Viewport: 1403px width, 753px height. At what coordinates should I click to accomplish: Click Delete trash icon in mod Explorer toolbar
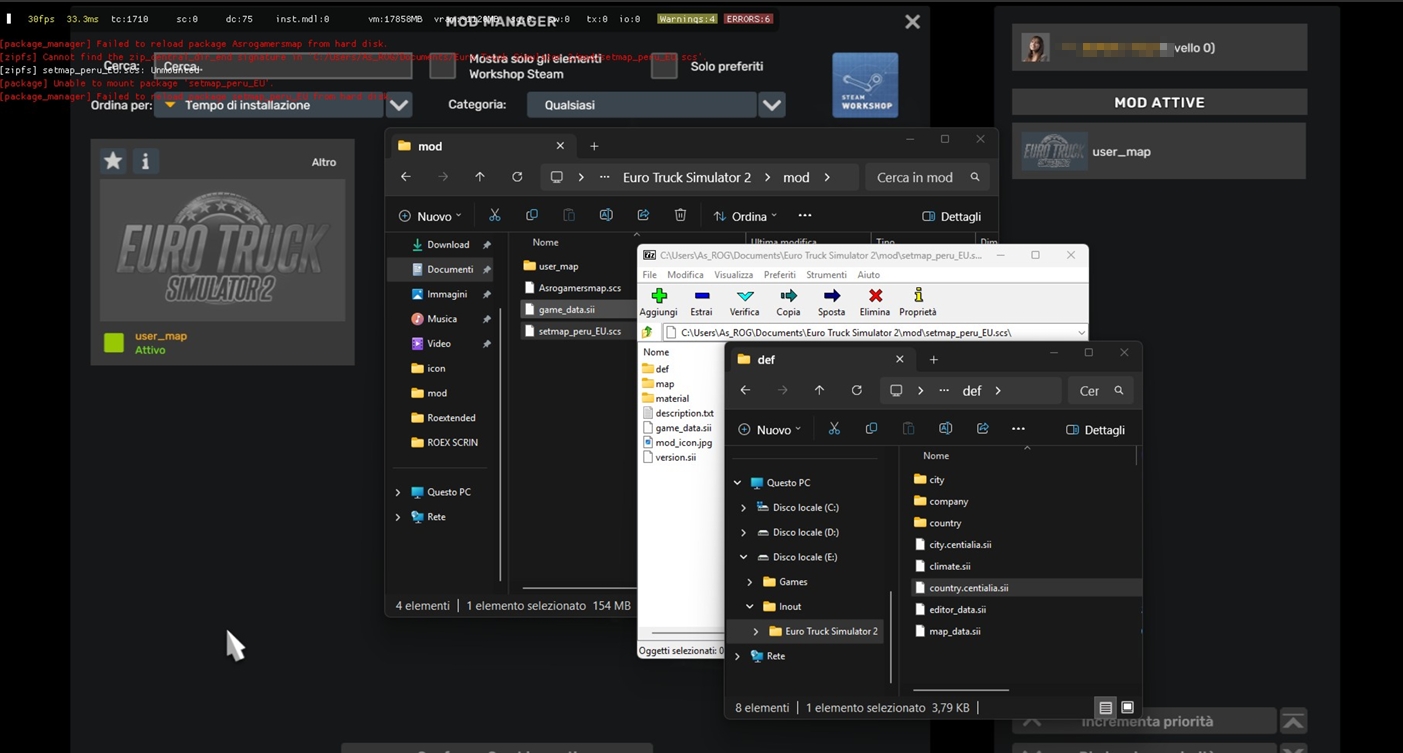coord(680,216)
